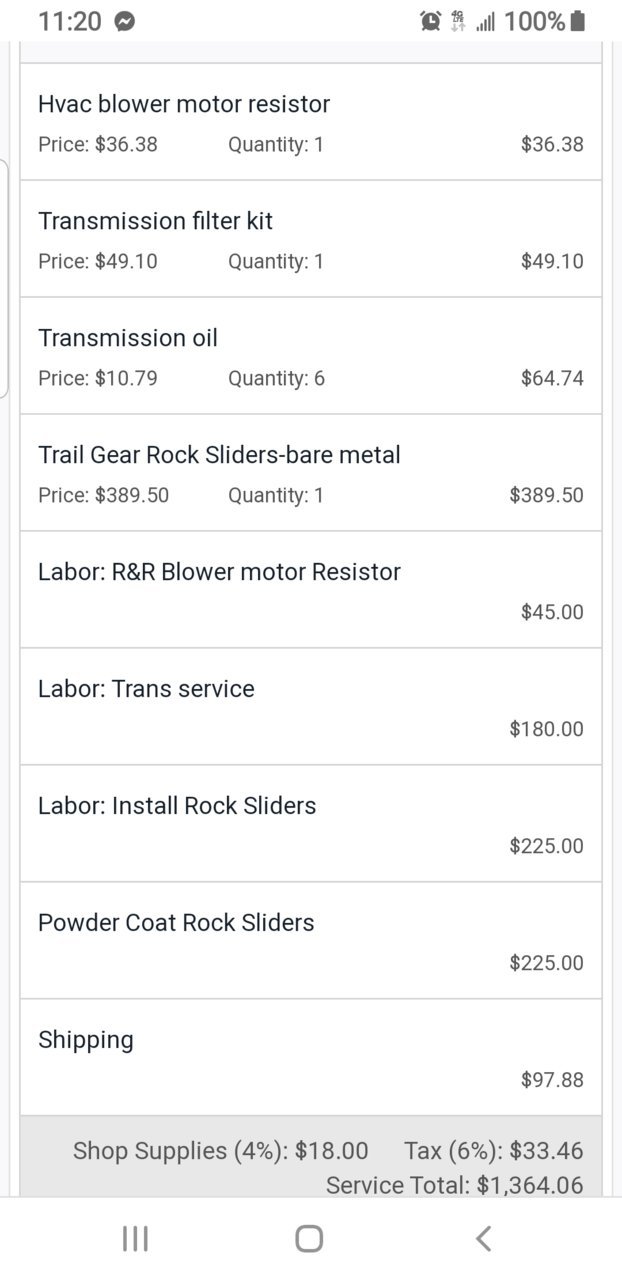
Task: Select the Hvac blower motor resistor item
Action: (311, 122)
